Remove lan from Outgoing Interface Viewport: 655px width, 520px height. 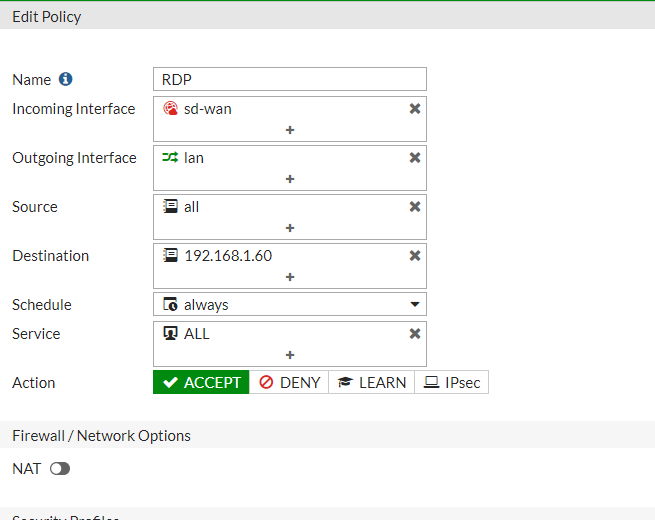point(415,157)
